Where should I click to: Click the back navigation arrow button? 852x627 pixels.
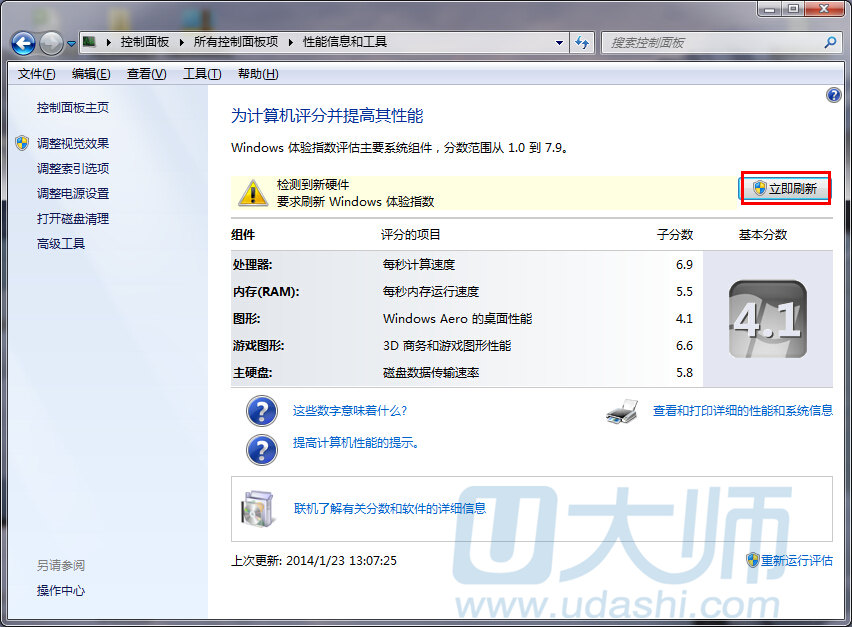coord(24,43)
